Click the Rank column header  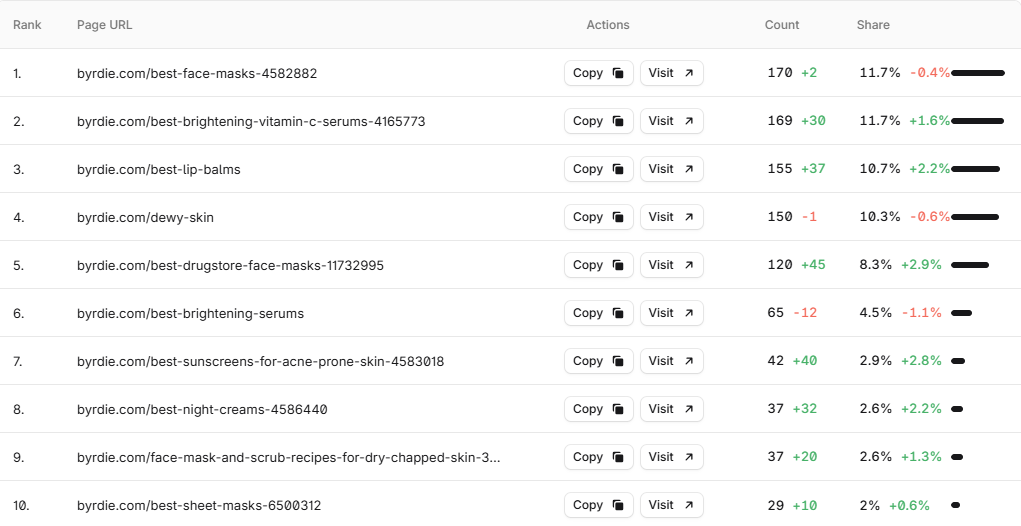(27, 25)
